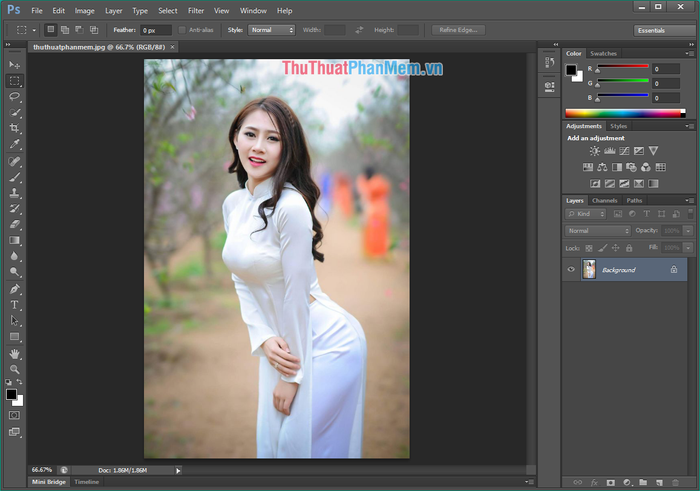This screenshot has height=491, width=700.
Task: Select the Brush tool
Action: pos(14,177)
